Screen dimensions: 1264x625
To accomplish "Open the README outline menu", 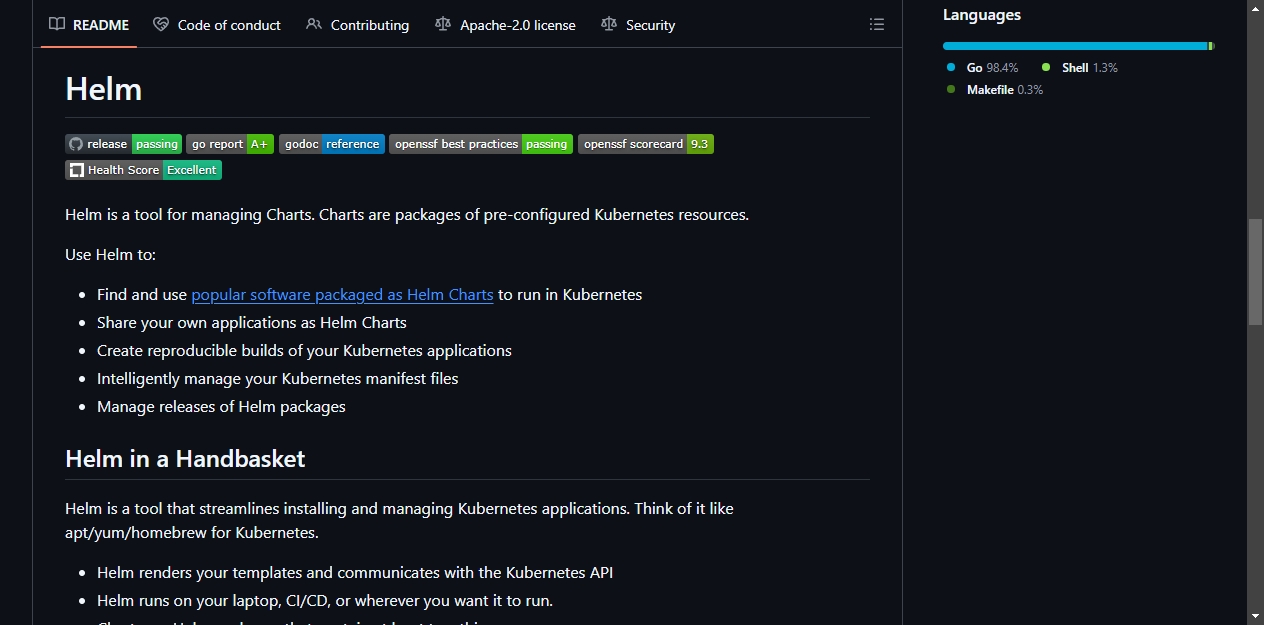I will click(x=877, y=24).
